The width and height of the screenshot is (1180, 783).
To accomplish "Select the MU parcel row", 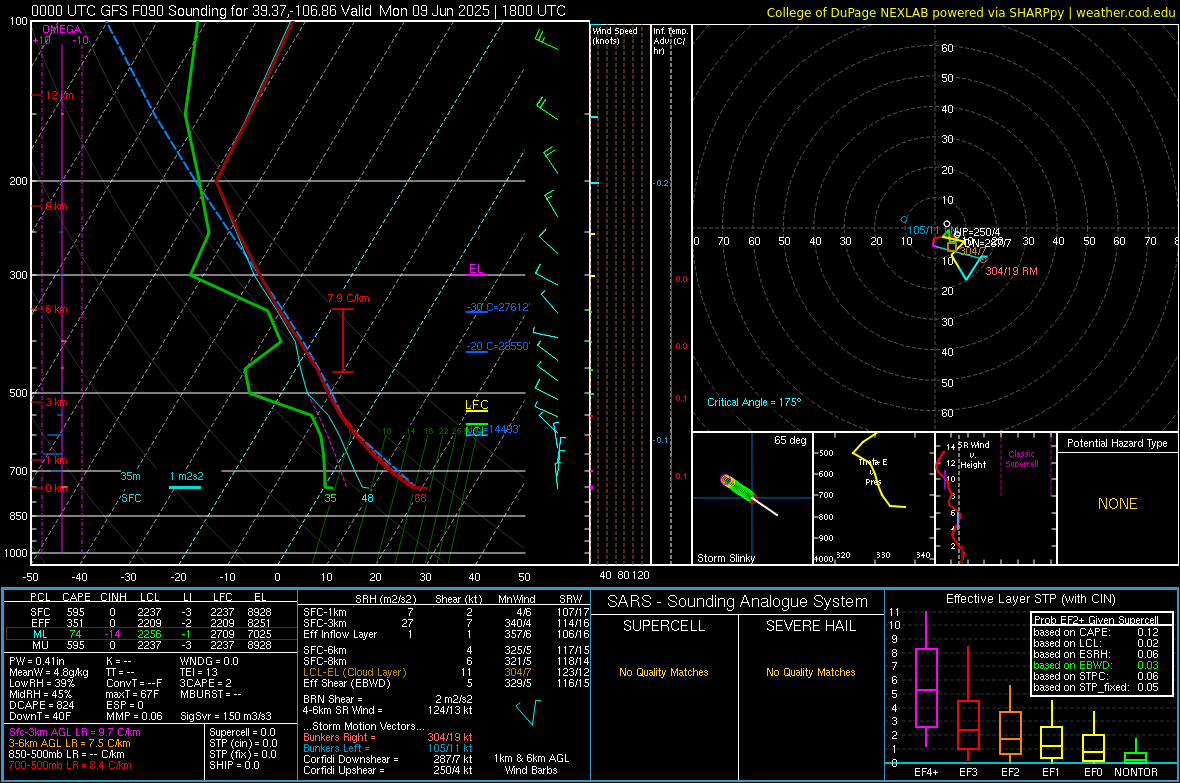I will click(149, 645).
